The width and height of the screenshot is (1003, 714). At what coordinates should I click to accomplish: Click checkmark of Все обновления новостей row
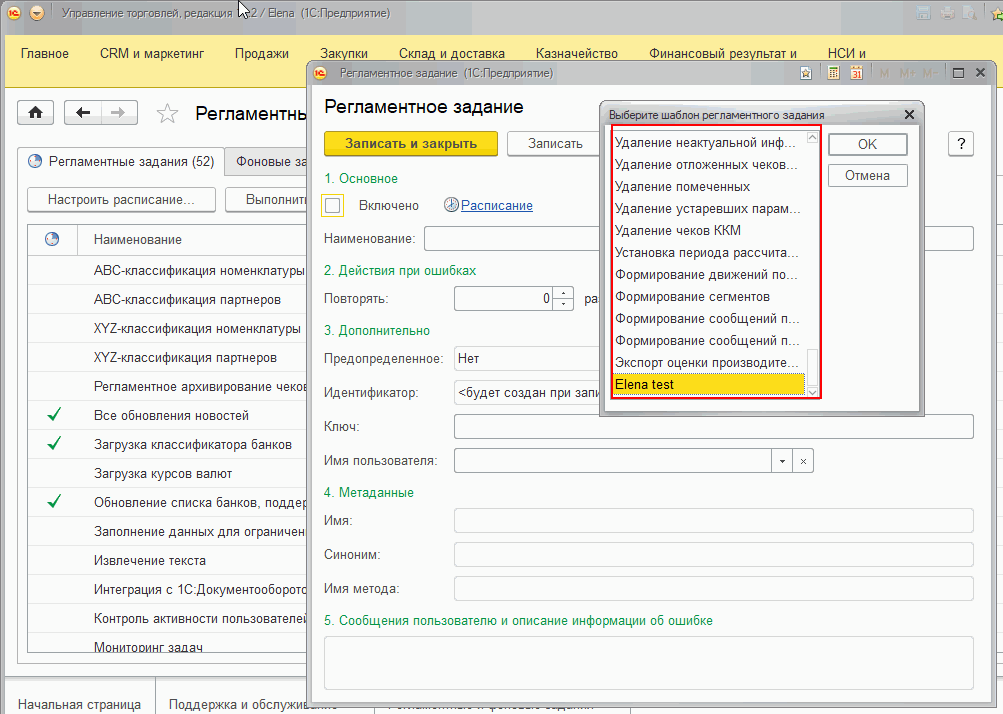tap(54, 415)
